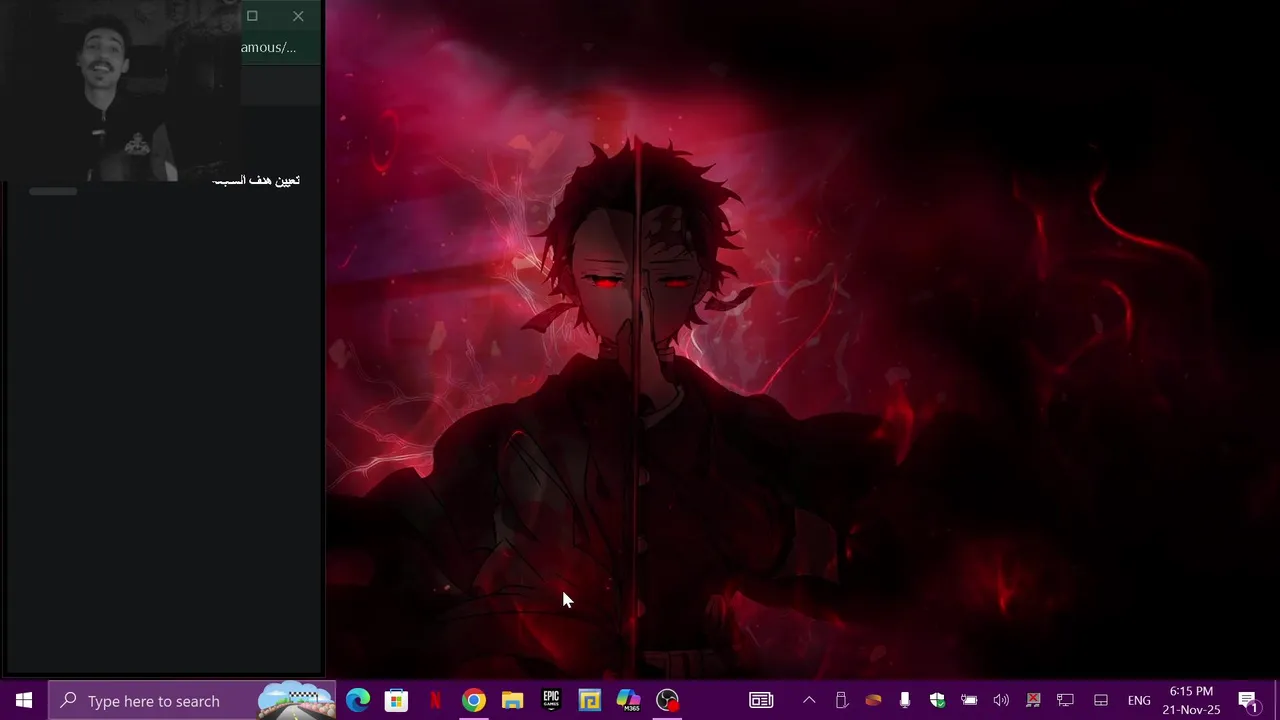Launch Epic Games Launcher from the taskbar
This screenshot has width=1280, height=720.
pyautogui.click(x=551, y=701)
